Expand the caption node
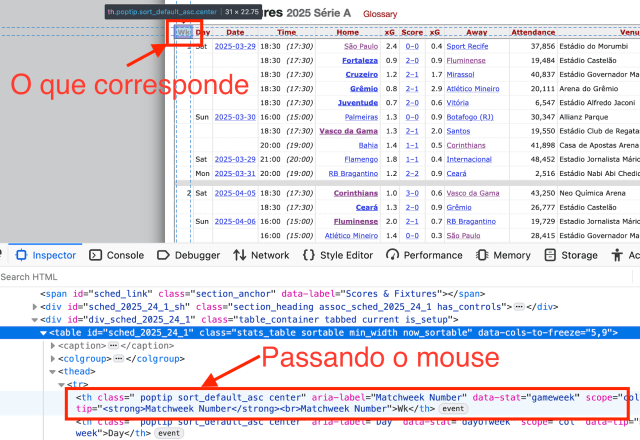The image size is (640, 440). pyautogui.click(x=52, y=346)
